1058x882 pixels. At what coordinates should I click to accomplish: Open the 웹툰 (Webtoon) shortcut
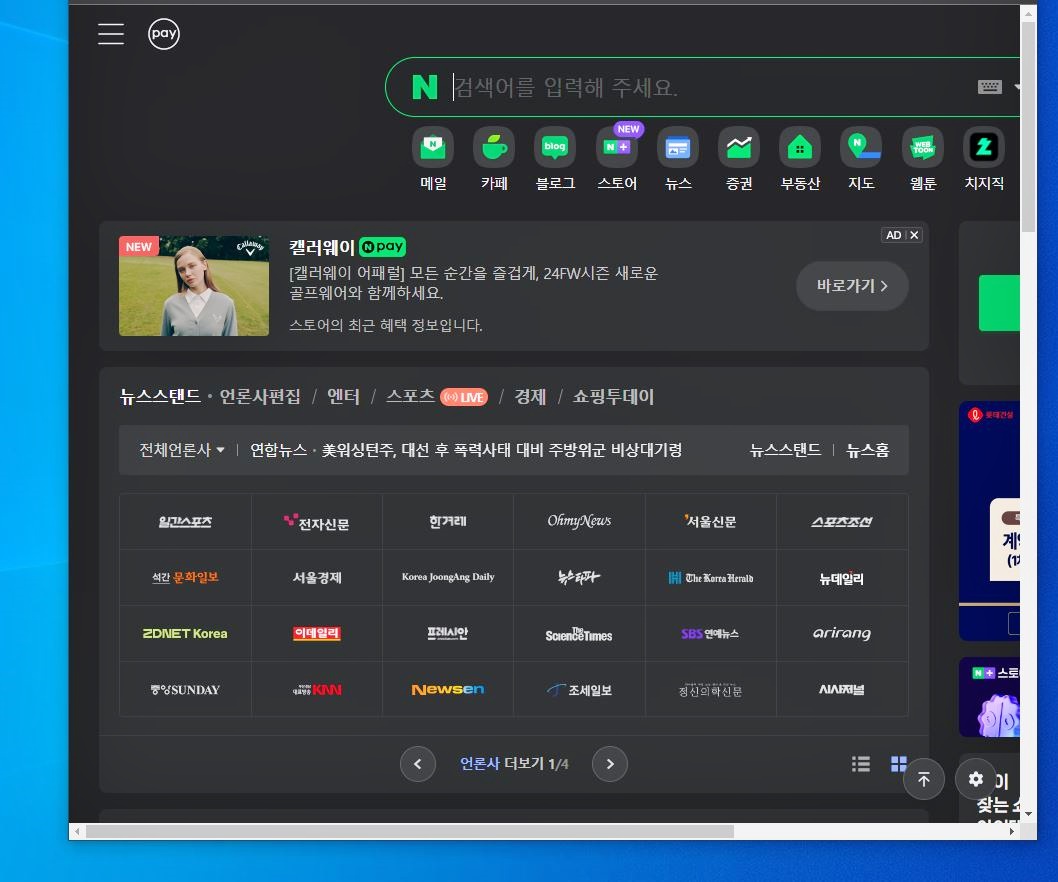923,159
